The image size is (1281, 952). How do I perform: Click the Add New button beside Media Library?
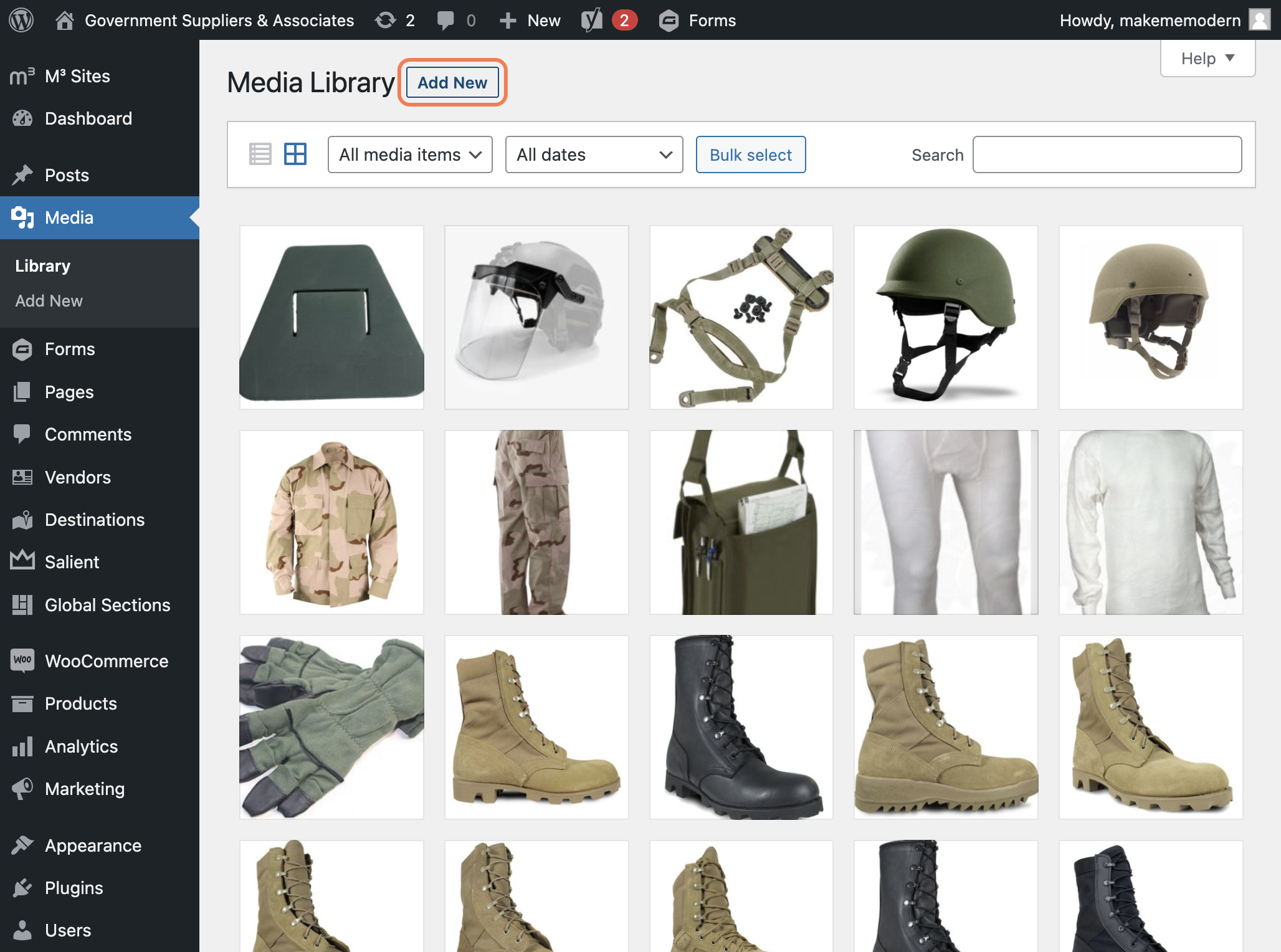coord(452,82)
